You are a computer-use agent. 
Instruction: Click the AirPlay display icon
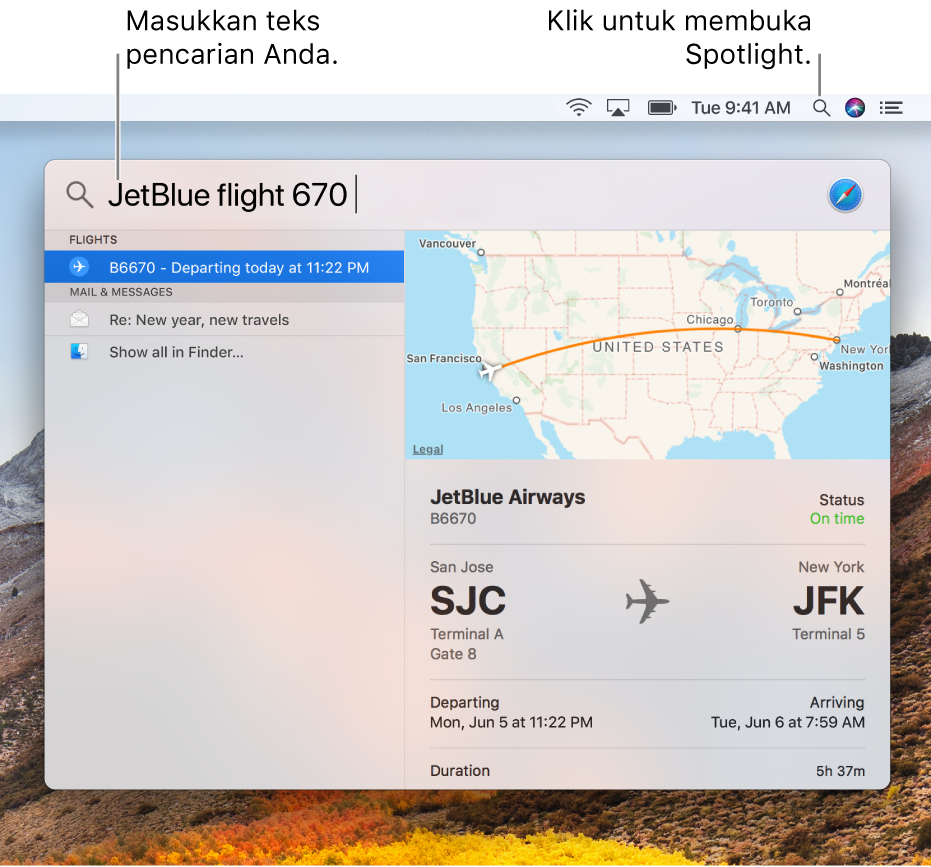[618, 108]
